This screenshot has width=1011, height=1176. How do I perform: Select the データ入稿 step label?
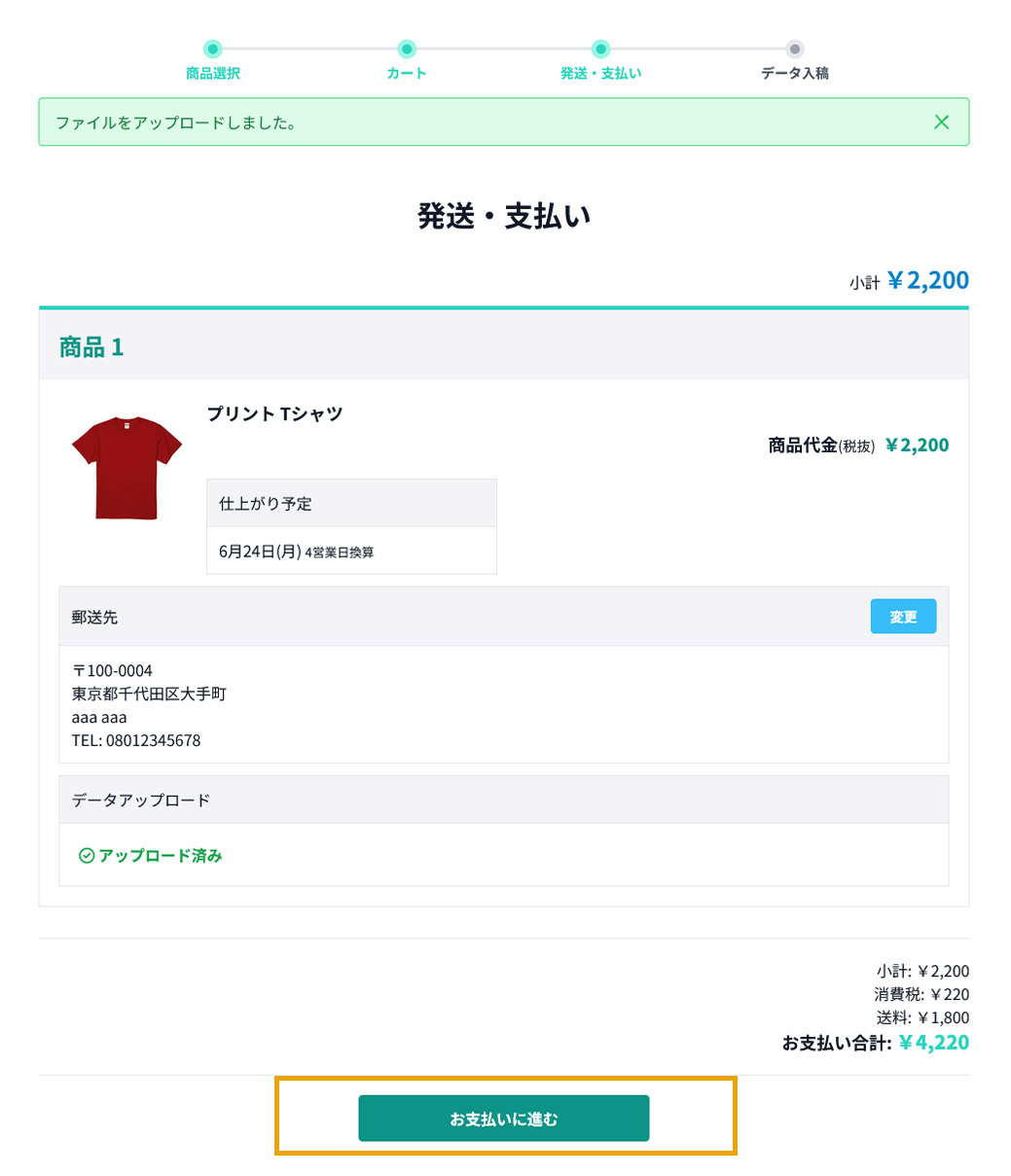(795, 73)
